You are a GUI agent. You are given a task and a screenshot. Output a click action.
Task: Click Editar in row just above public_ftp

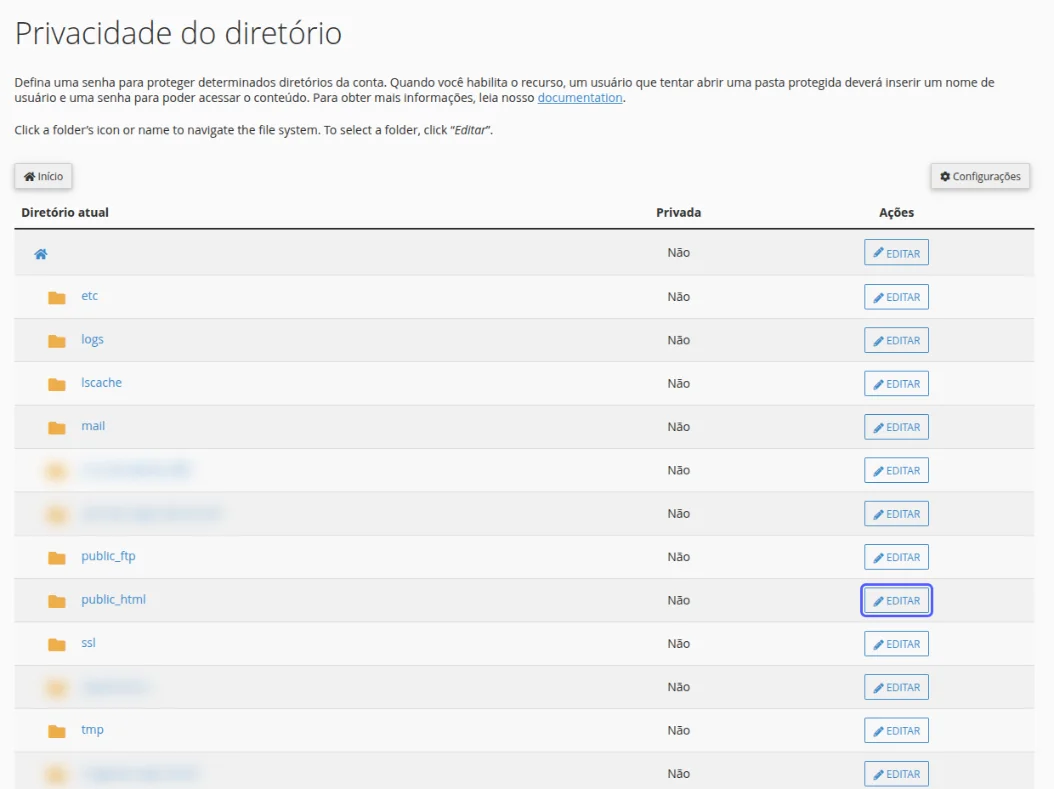(896, 513)
